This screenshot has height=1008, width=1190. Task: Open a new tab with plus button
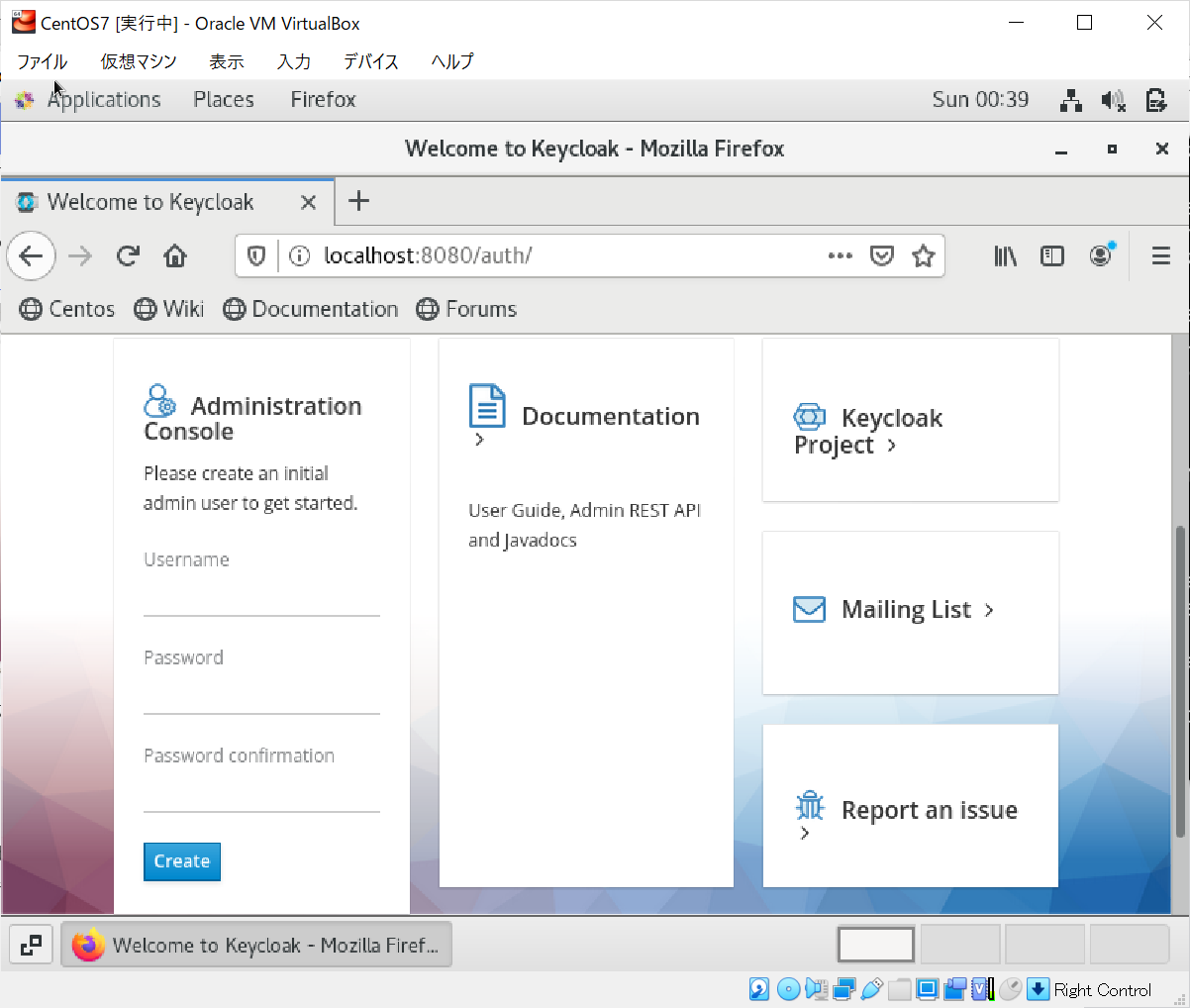tap(358, 201)
